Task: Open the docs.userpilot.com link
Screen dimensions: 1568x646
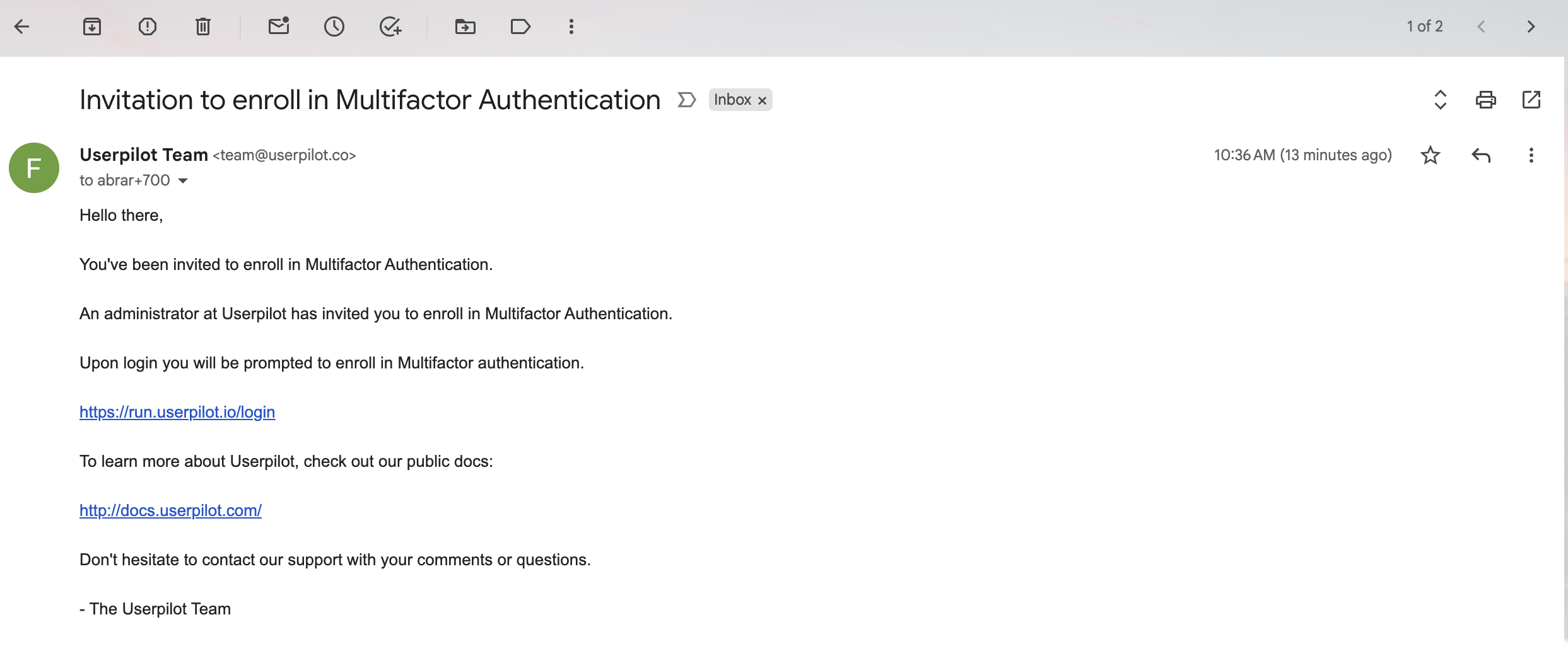Action: 170,510
